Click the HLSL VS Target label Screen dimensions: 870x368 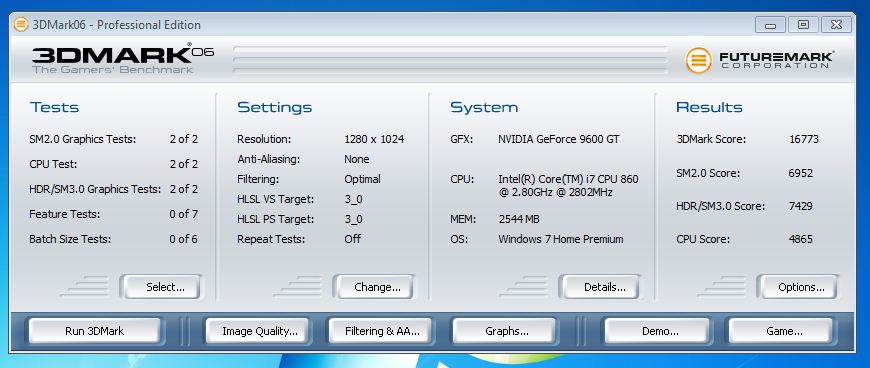click(x=276, y=199)
